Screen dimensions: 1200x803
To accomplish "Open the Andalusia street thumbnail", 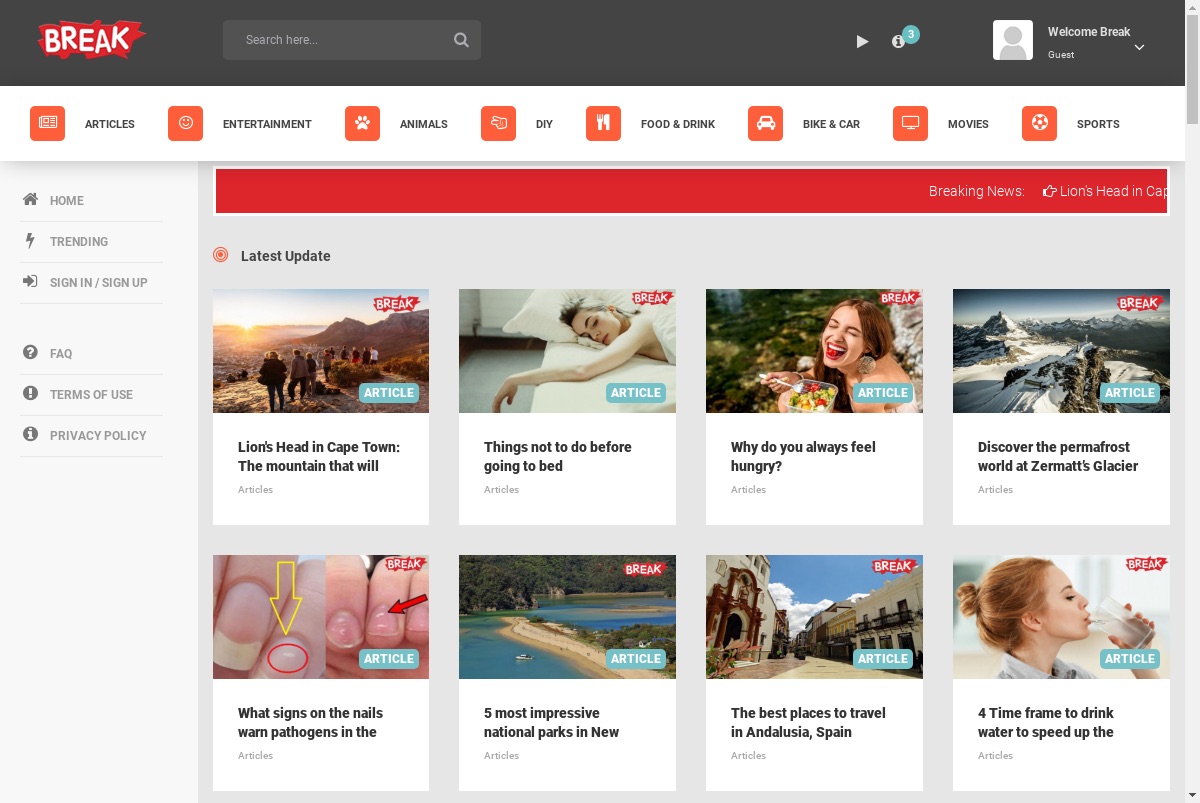I will click(814, 617).
